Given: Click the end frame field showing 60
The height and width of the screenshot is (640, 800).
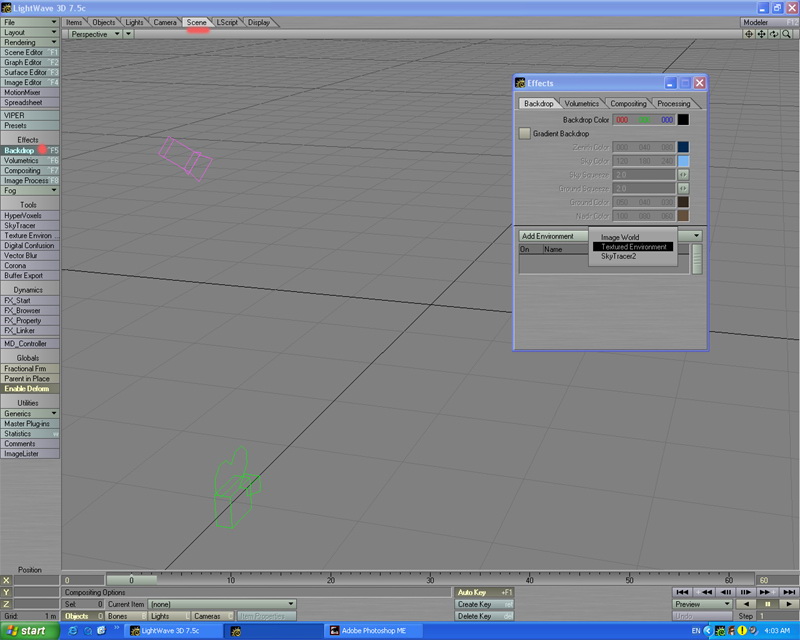Looking at the screenshot, I should click(x=777, y=580).
